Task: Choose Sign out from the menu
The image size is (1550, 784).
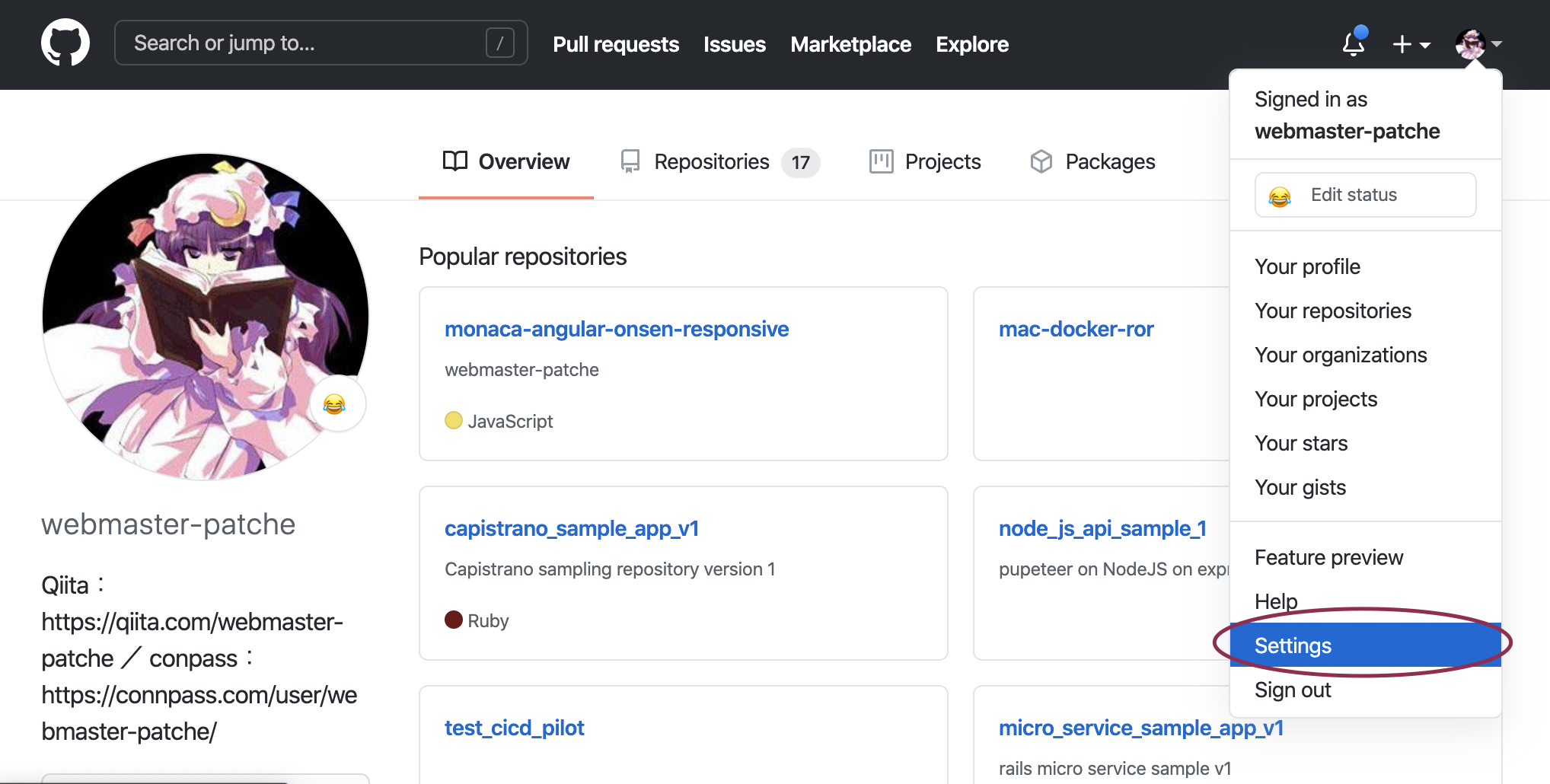Action: [1293, 690]
